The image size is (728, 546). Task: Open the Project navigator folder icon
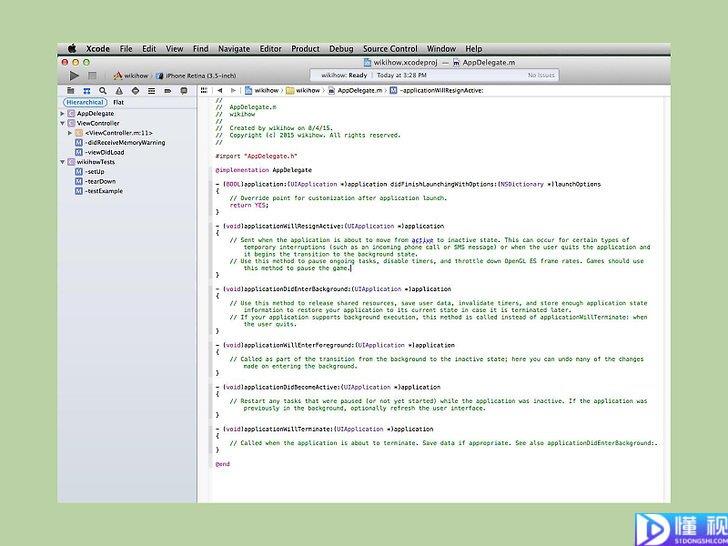click(x=71, y=91)
